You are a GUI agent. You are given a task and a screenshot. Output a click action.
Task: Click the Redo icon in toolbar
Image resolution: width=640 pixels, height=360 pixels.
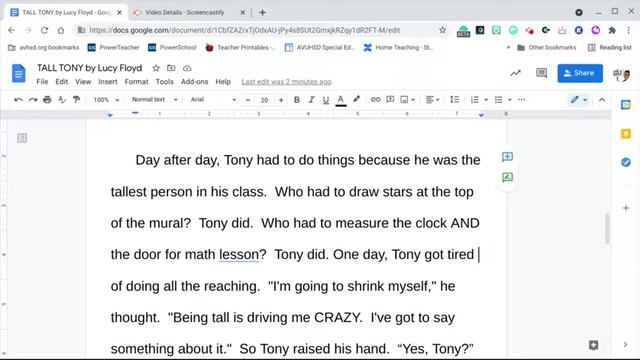click(x=33, y=100)
